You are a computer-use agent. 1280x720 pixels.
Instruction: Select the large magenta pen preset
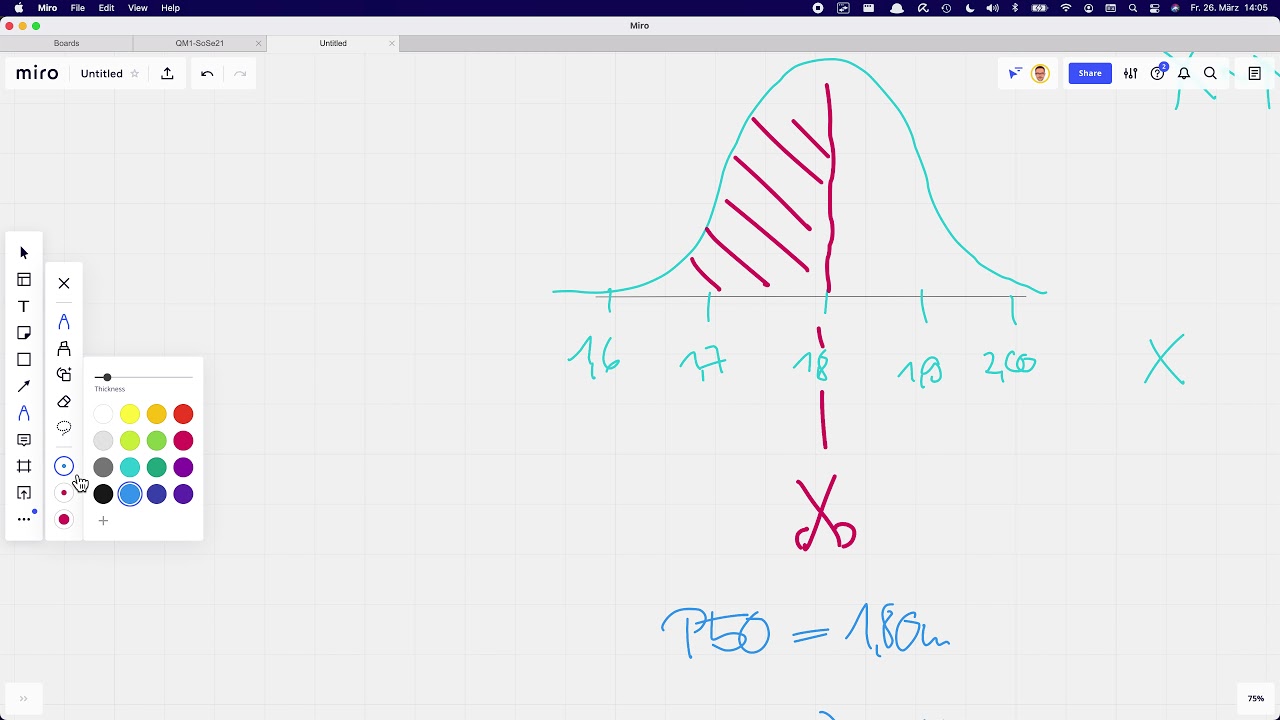tap(64, 519)
